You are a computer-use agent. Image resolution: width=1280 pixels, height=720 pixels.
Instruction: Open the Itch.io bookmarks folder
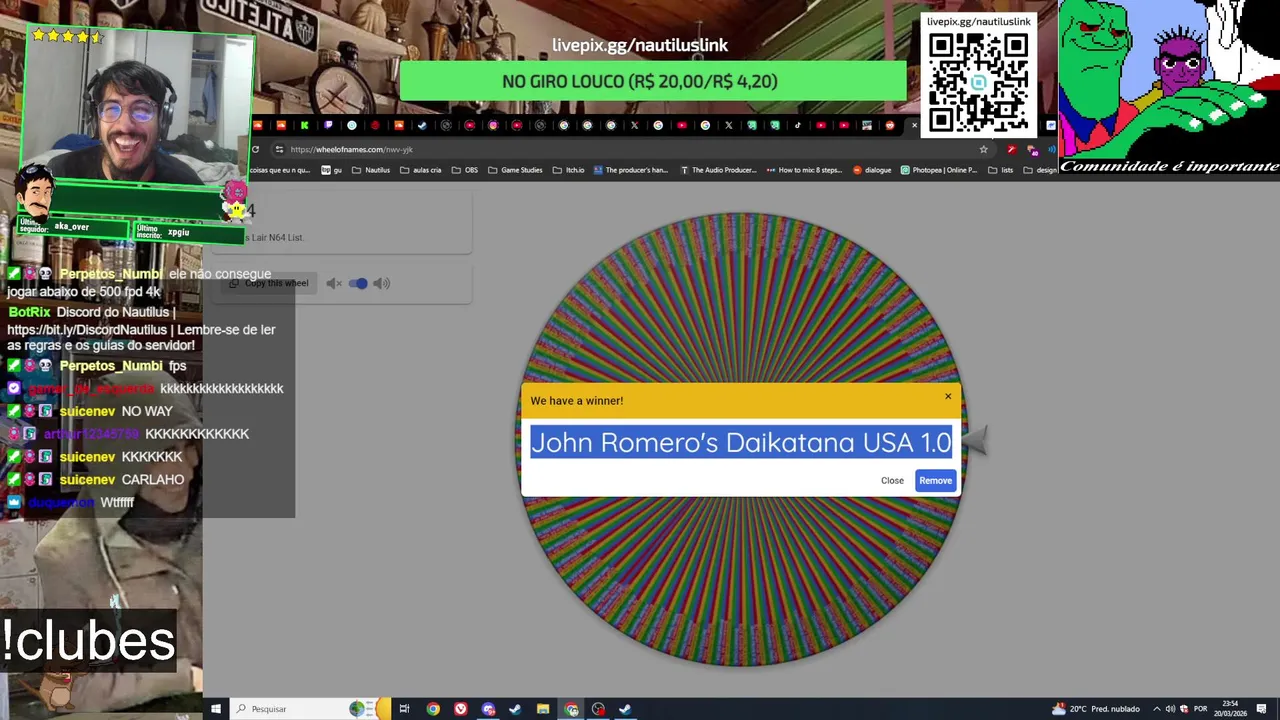568,170
